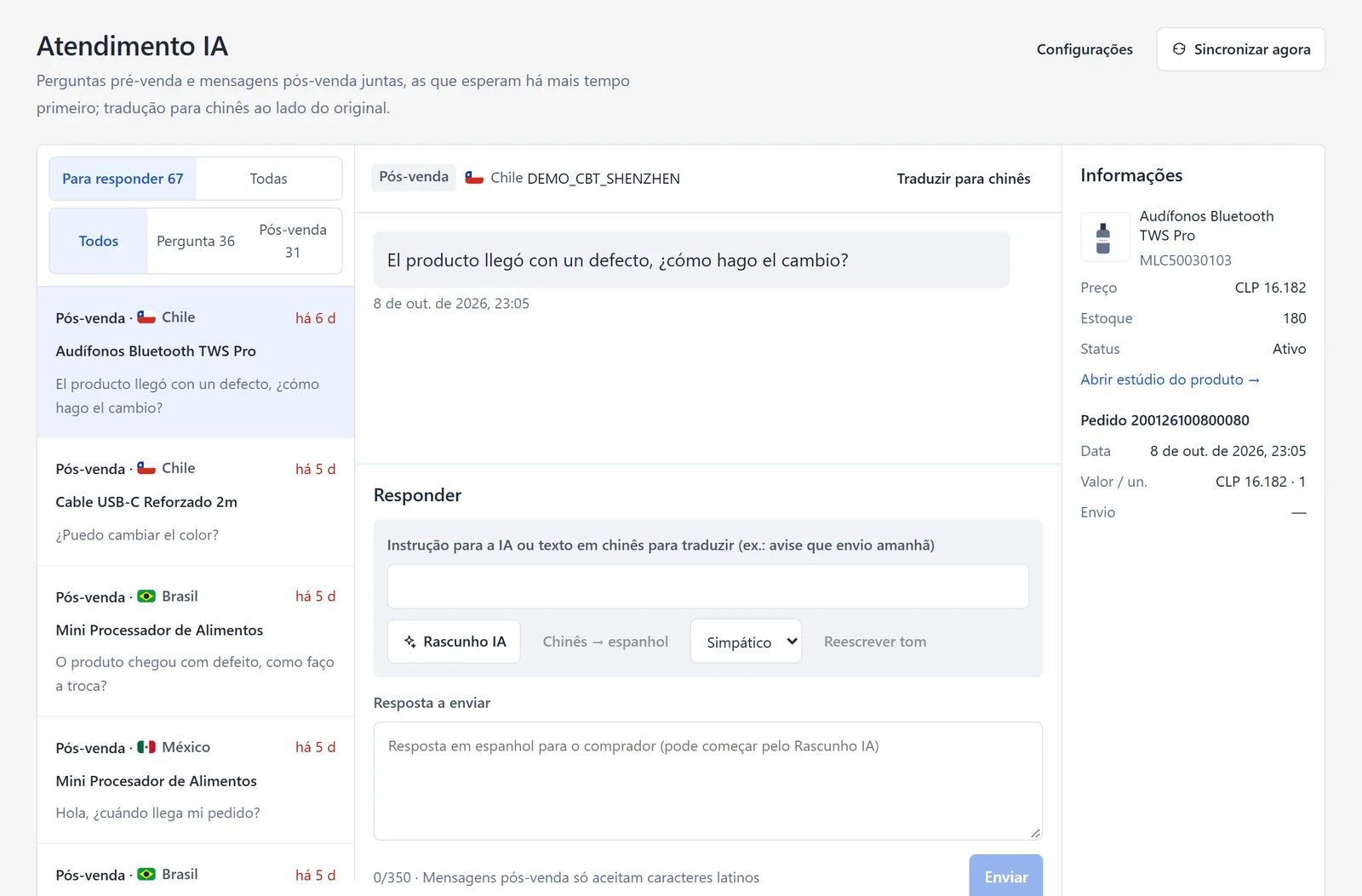Click the Brasil flag on Mini Processador message
Viewport: 1362px width, 896px height.
pyautogui.click(x=146, y=596)
